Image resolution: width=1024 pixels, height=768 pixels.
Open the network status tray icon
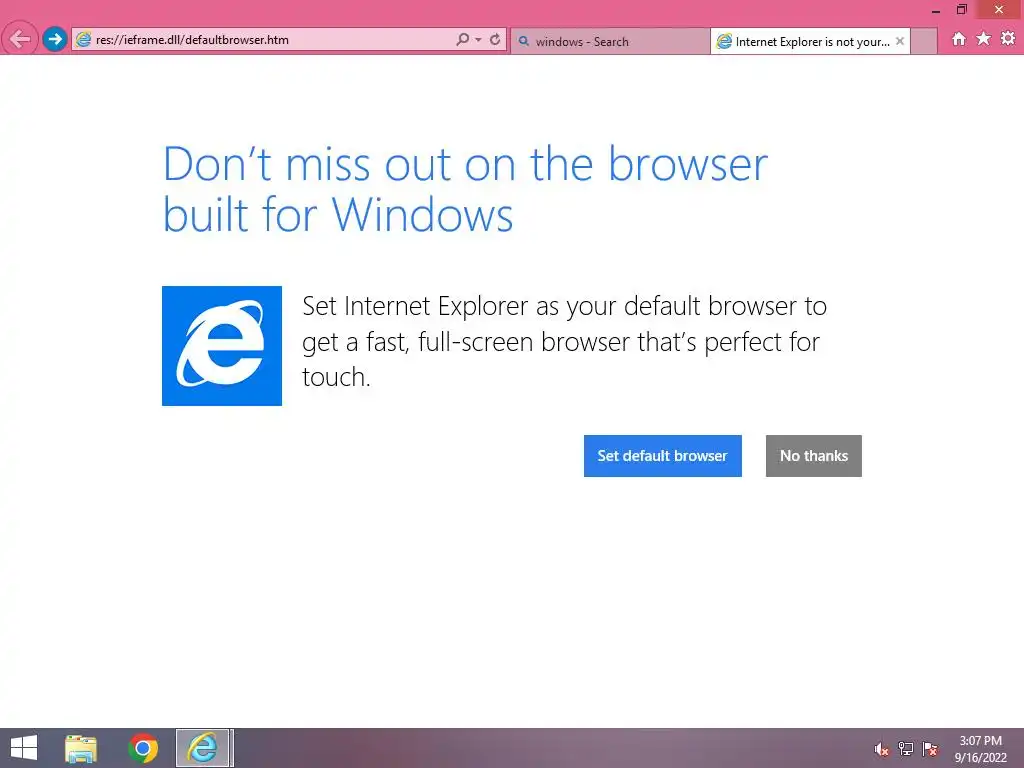pyautogui.click(x=906, y=750)
